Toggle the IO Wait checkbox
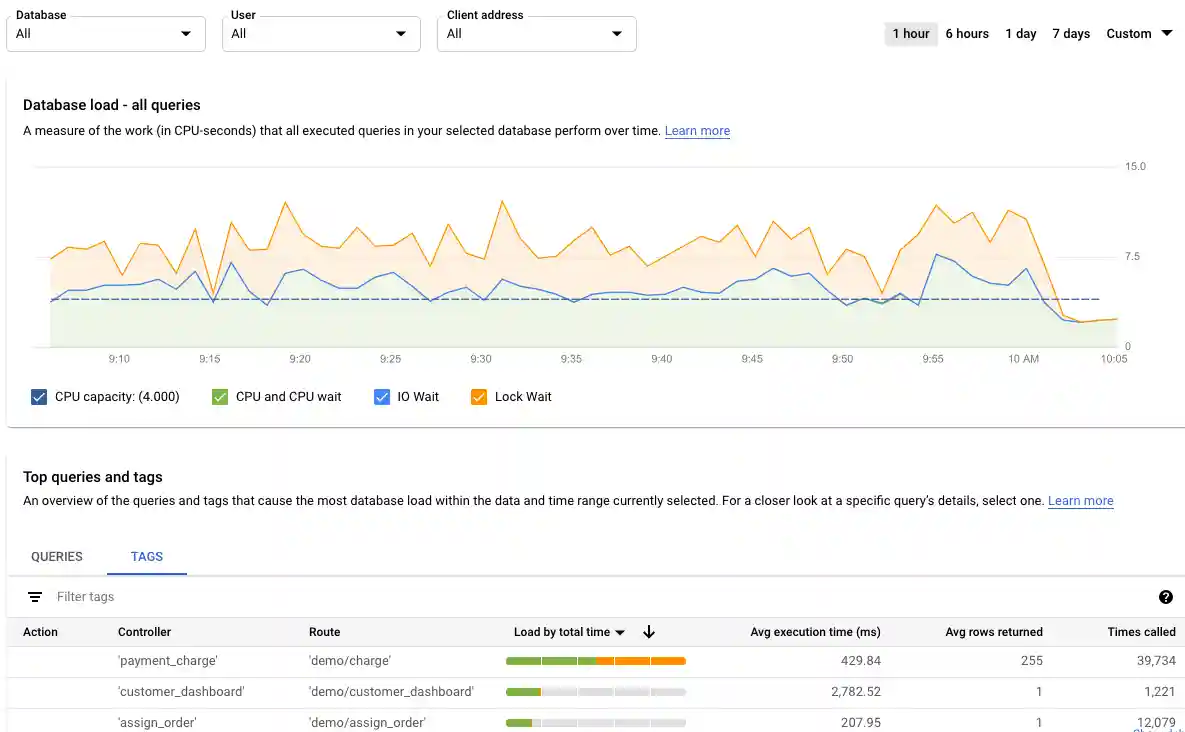This screenshot has height=732, width=1185. [382, 396]
